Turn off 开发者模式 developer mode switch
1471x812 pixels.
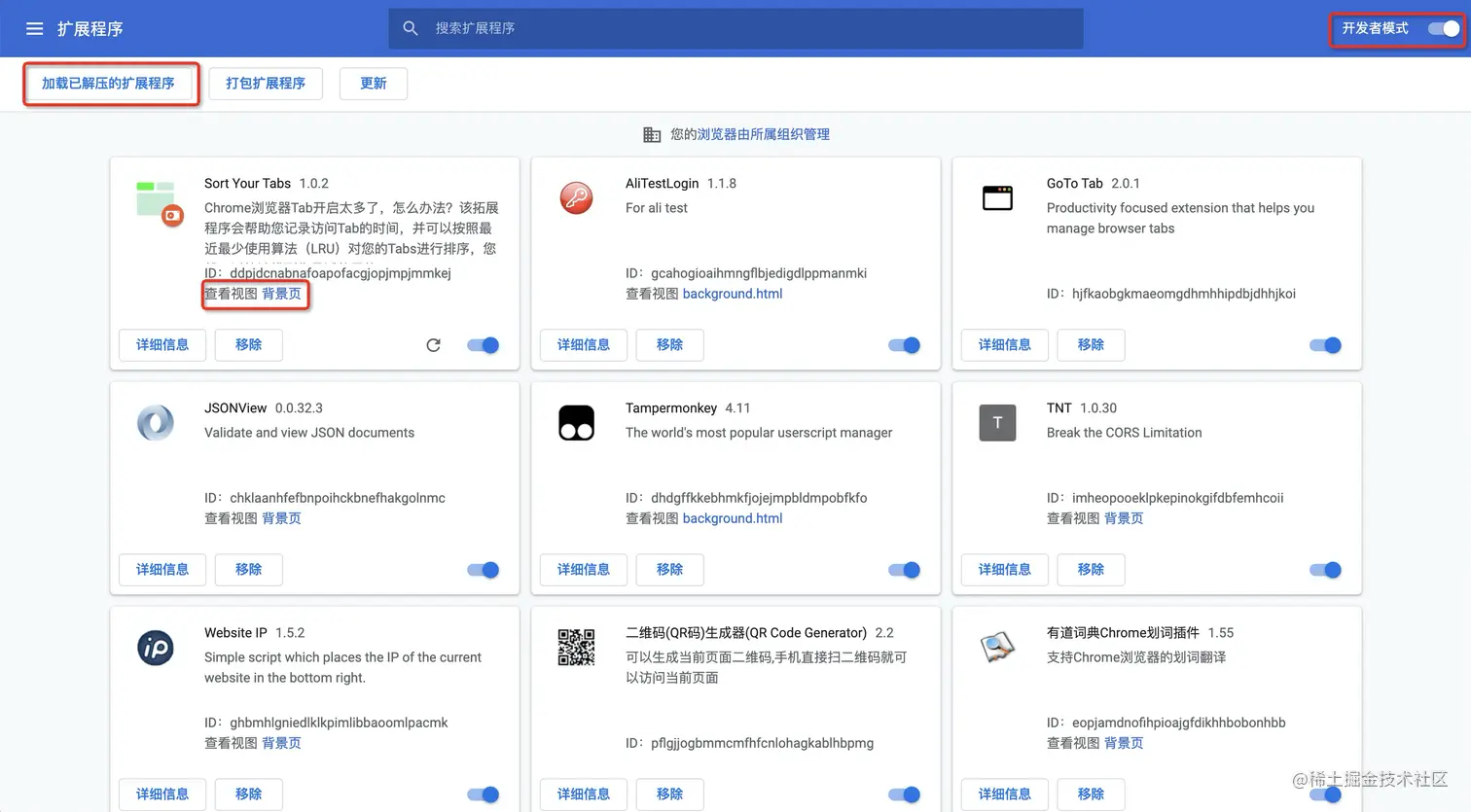pos(1444,29)
